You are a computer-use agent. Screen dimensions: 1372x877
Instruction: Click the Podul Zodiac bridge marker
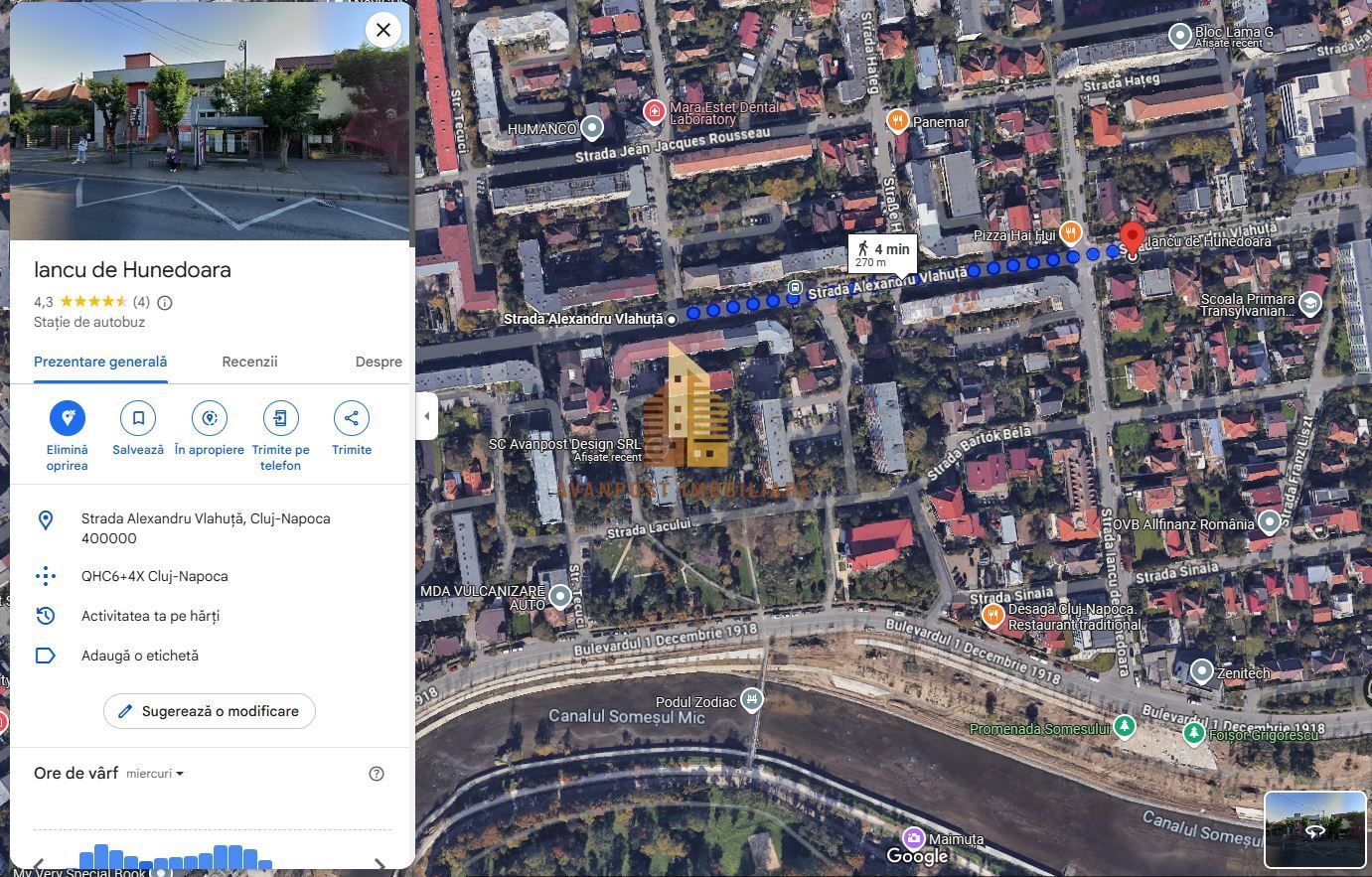[752, 700]
